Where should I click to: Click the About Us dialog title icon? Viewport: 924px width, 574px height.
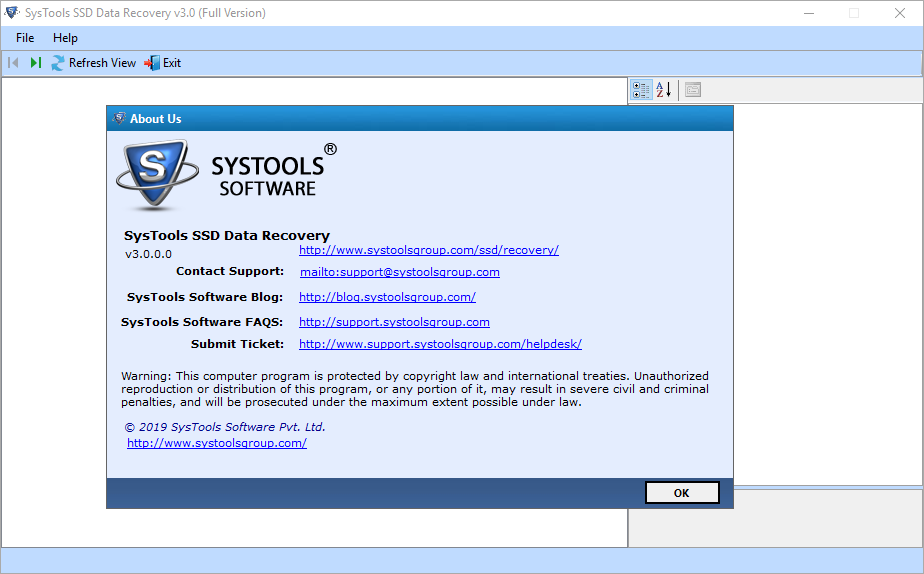119,118
